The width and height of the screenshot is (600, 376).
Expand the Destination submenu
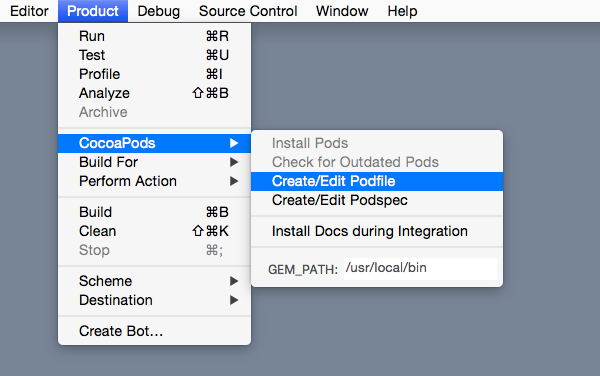(x=155, y=300)
